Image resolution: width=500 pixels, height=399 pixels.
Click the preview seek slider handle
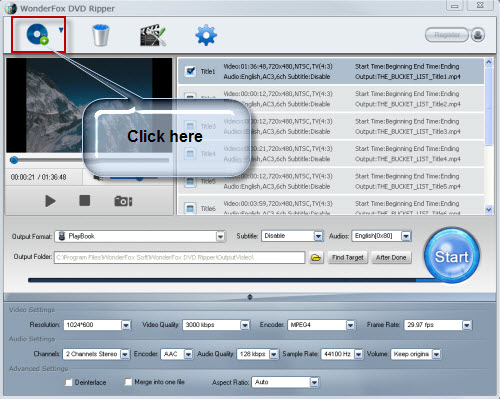14,160
